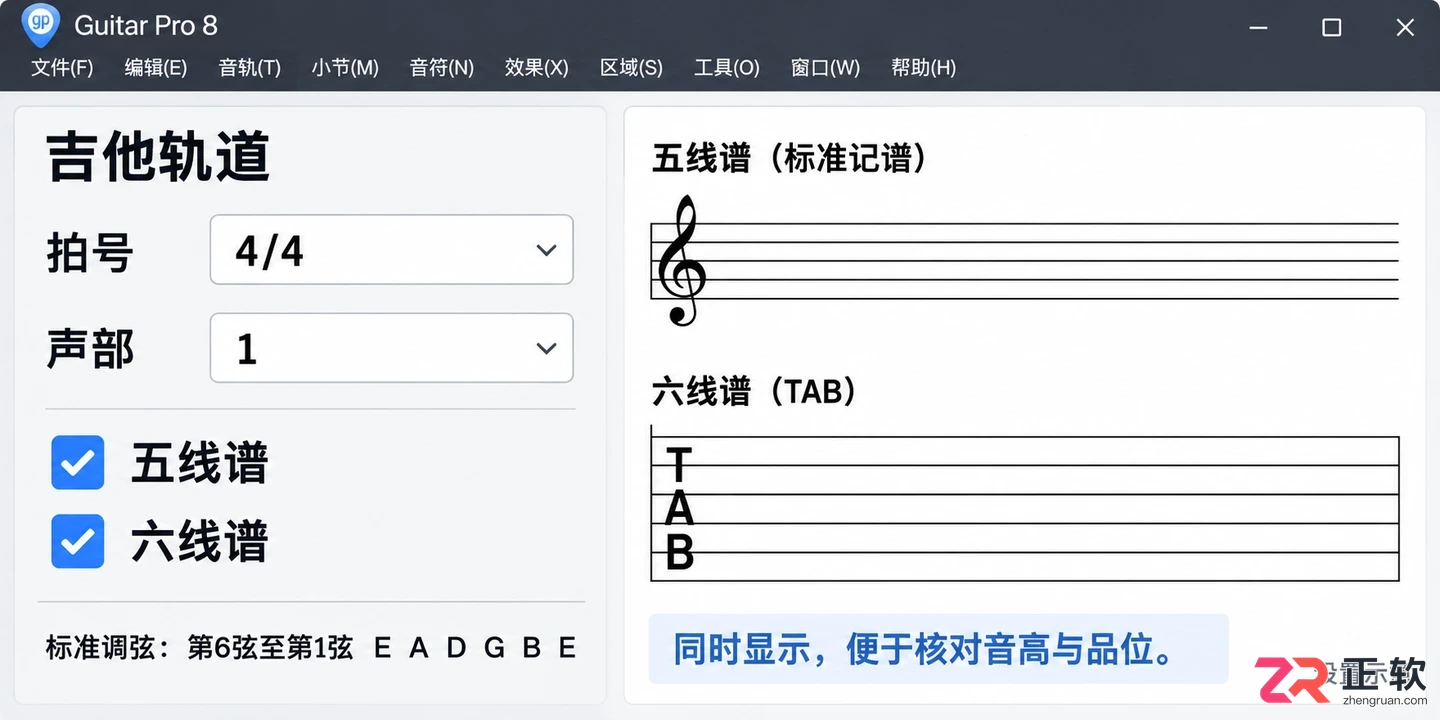The height and width of the screenshot is (720, 1440).
Task: Close the Guitar Pro 8 window
Action: point(1405,27)
